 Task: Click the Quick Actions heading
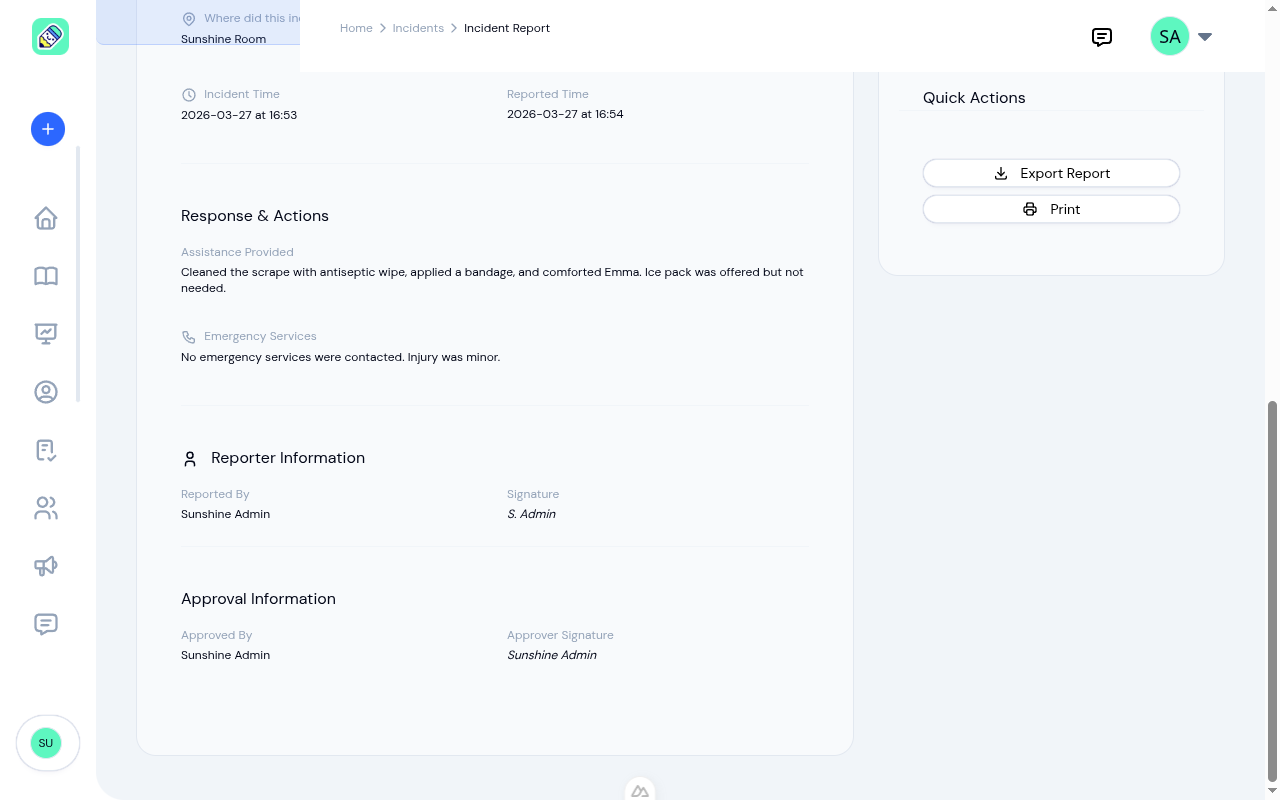pos(974,98)
